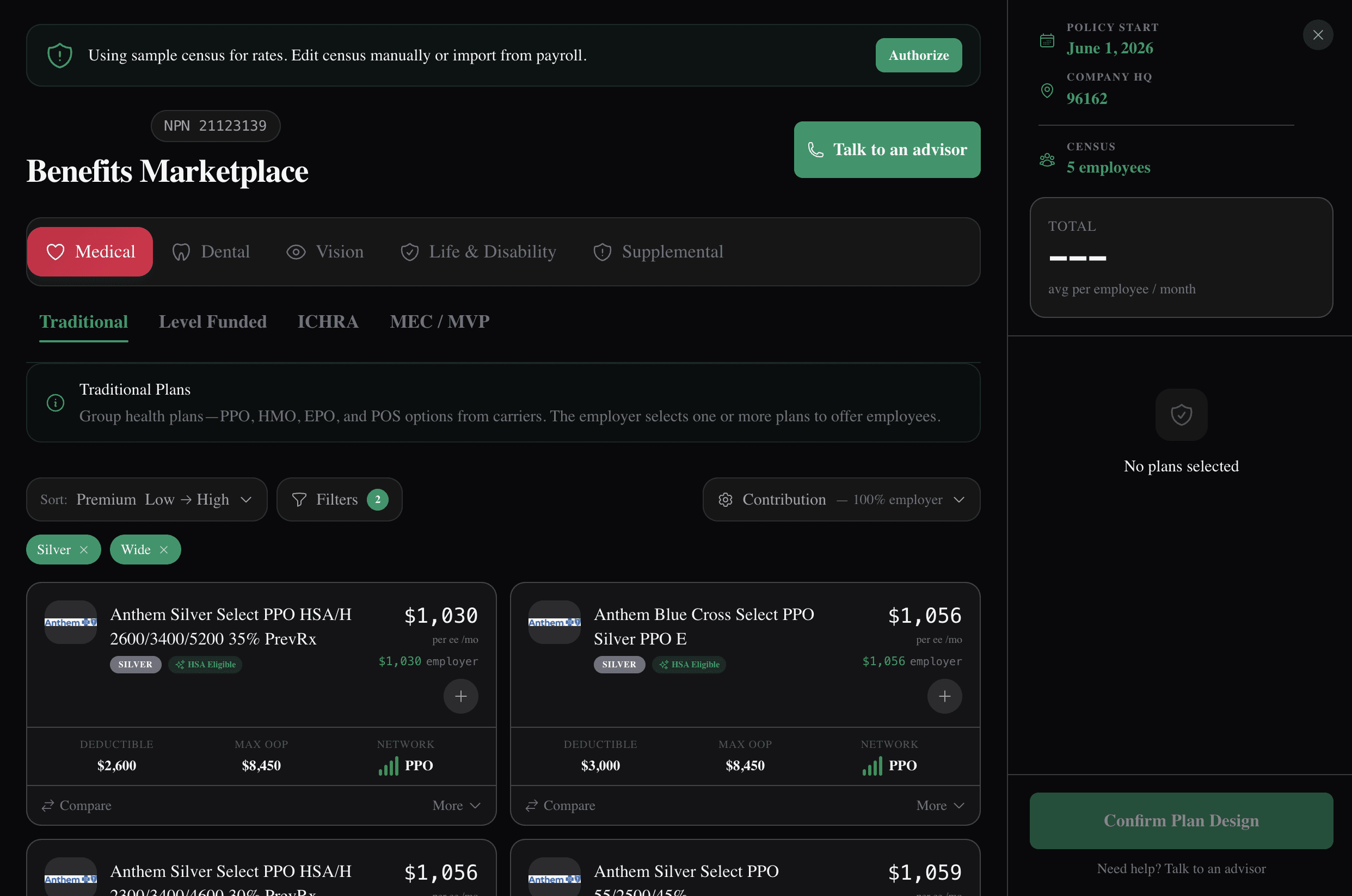The image size is (1352, 896).
Task: Click Anthem logo on the $1,030 plan card
Action: coord(71,622)
